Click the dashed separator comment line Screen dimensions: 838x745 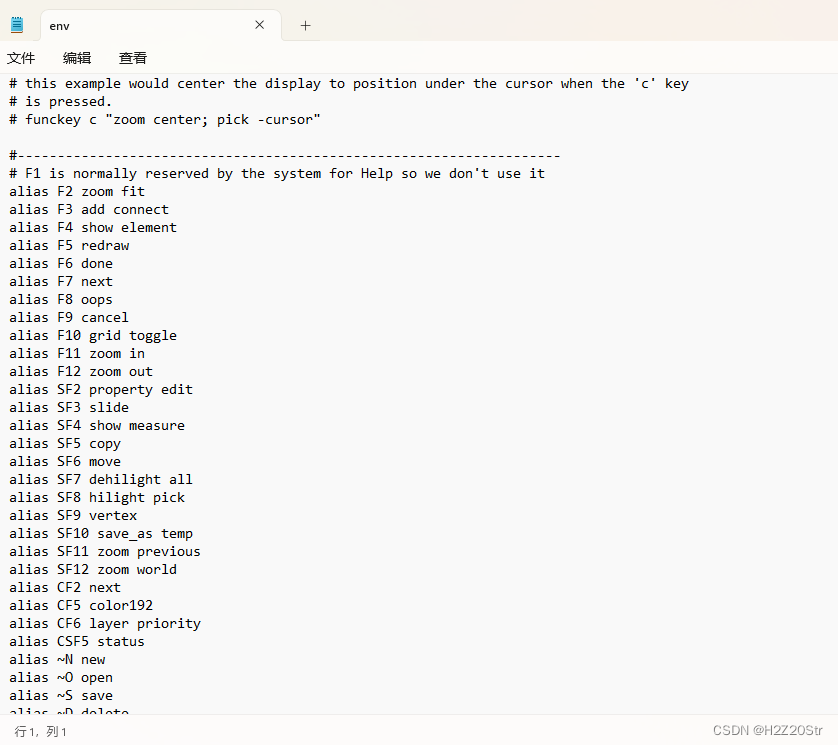click(x=285, y=155)
